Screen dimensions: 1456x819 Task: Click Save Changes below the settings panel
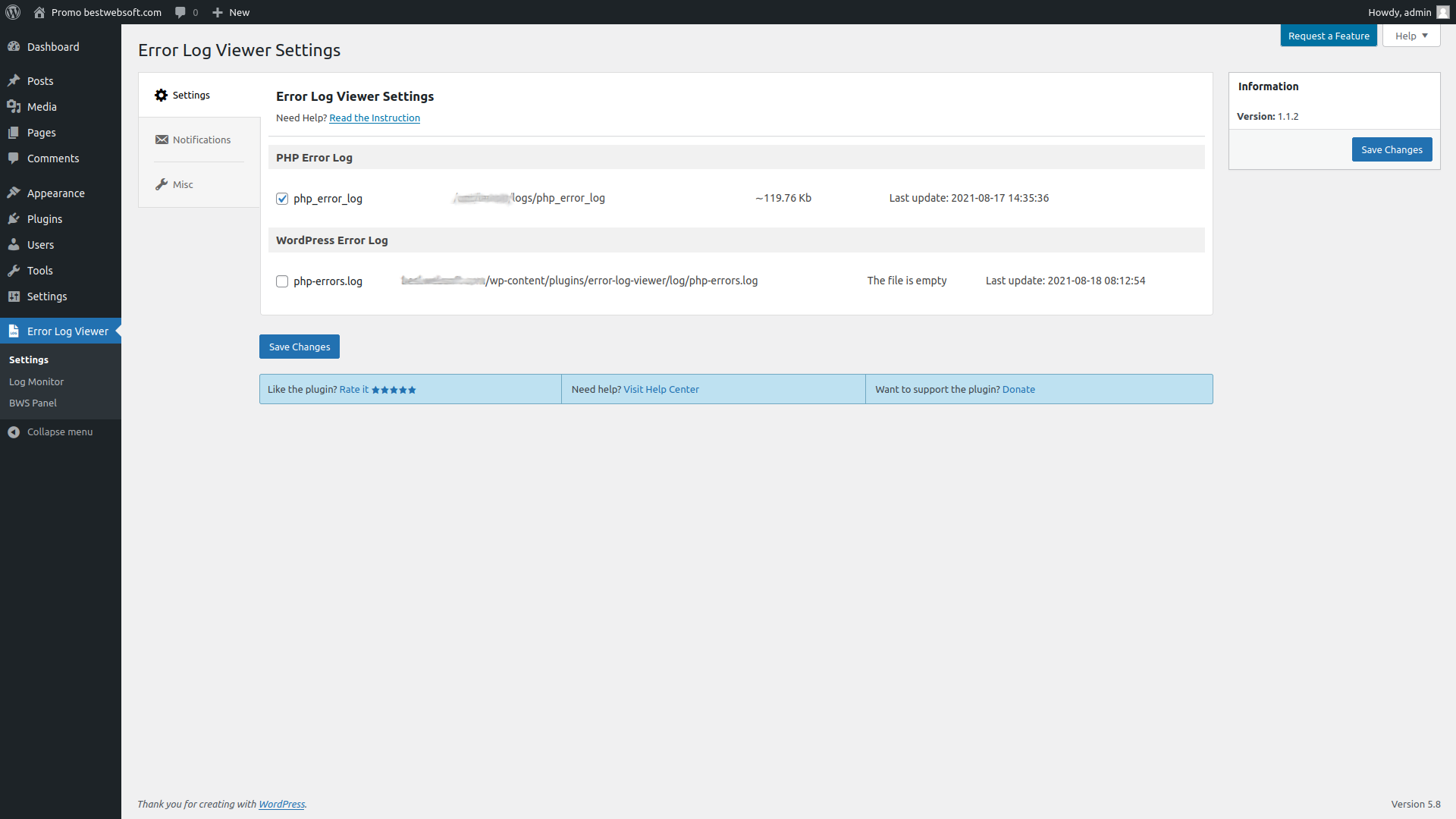click(299, 347)
